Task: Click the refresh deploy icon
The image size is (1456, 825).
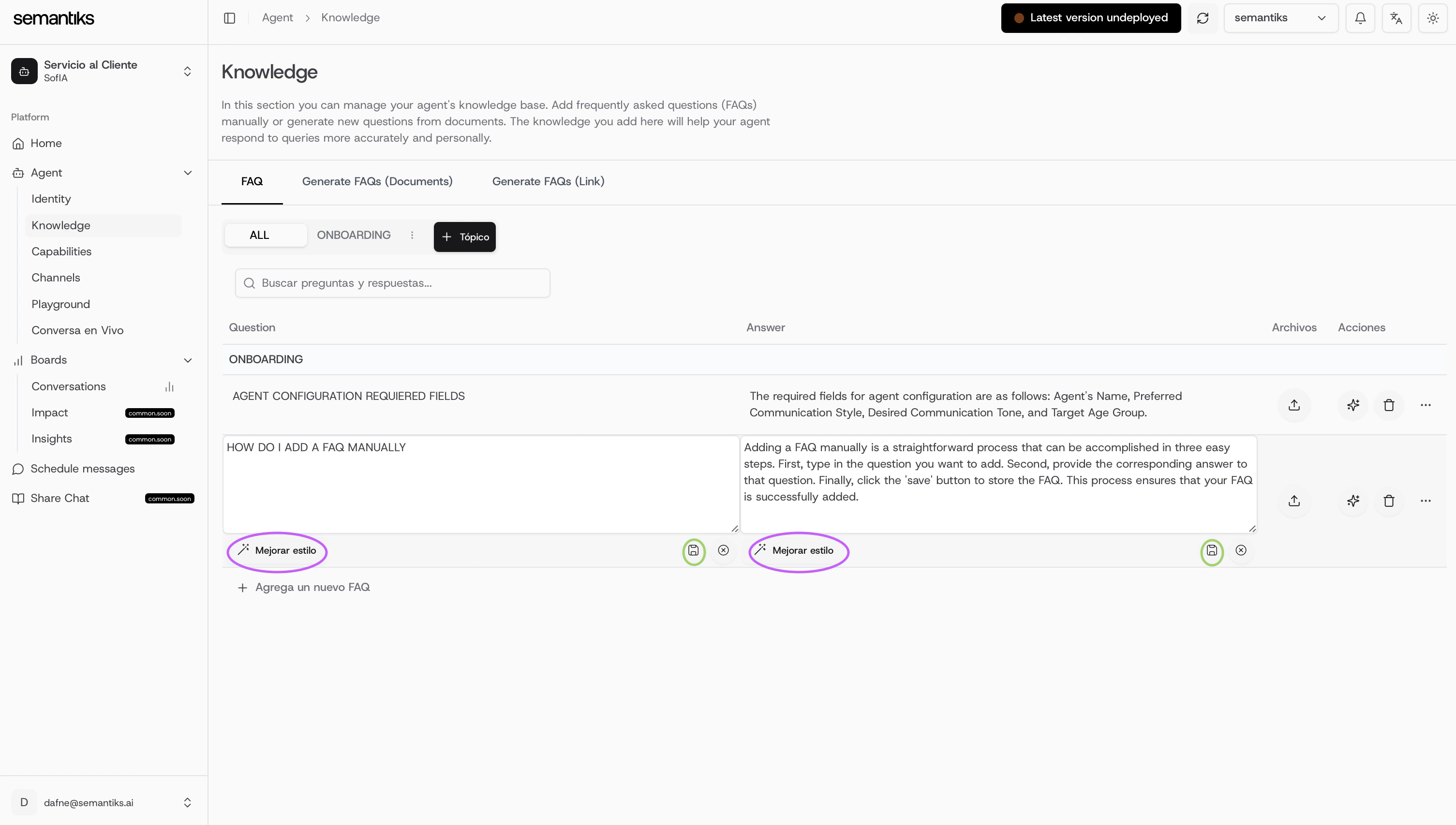Action: (x=1203, y=18)
